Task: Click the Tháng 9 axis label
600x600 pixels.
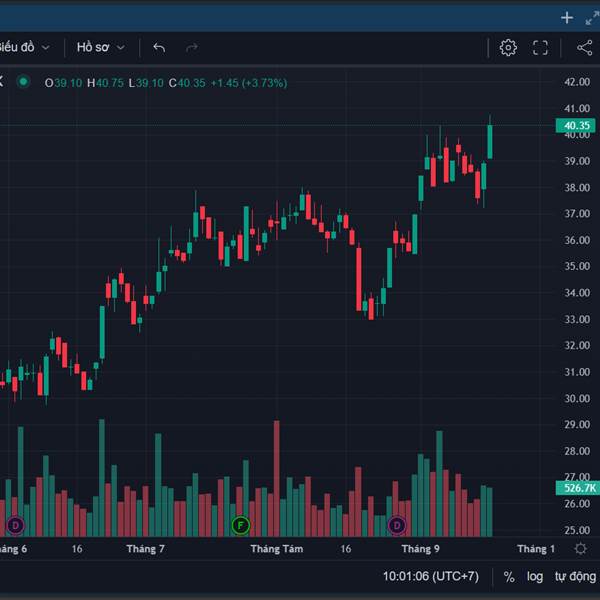Action: click(421, 549)
